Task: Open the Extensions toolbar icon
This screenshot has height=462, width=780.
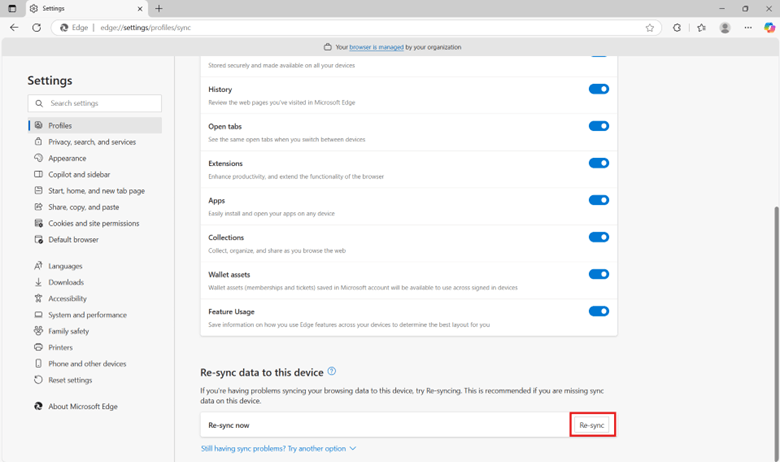Action: tap(677, 28)
